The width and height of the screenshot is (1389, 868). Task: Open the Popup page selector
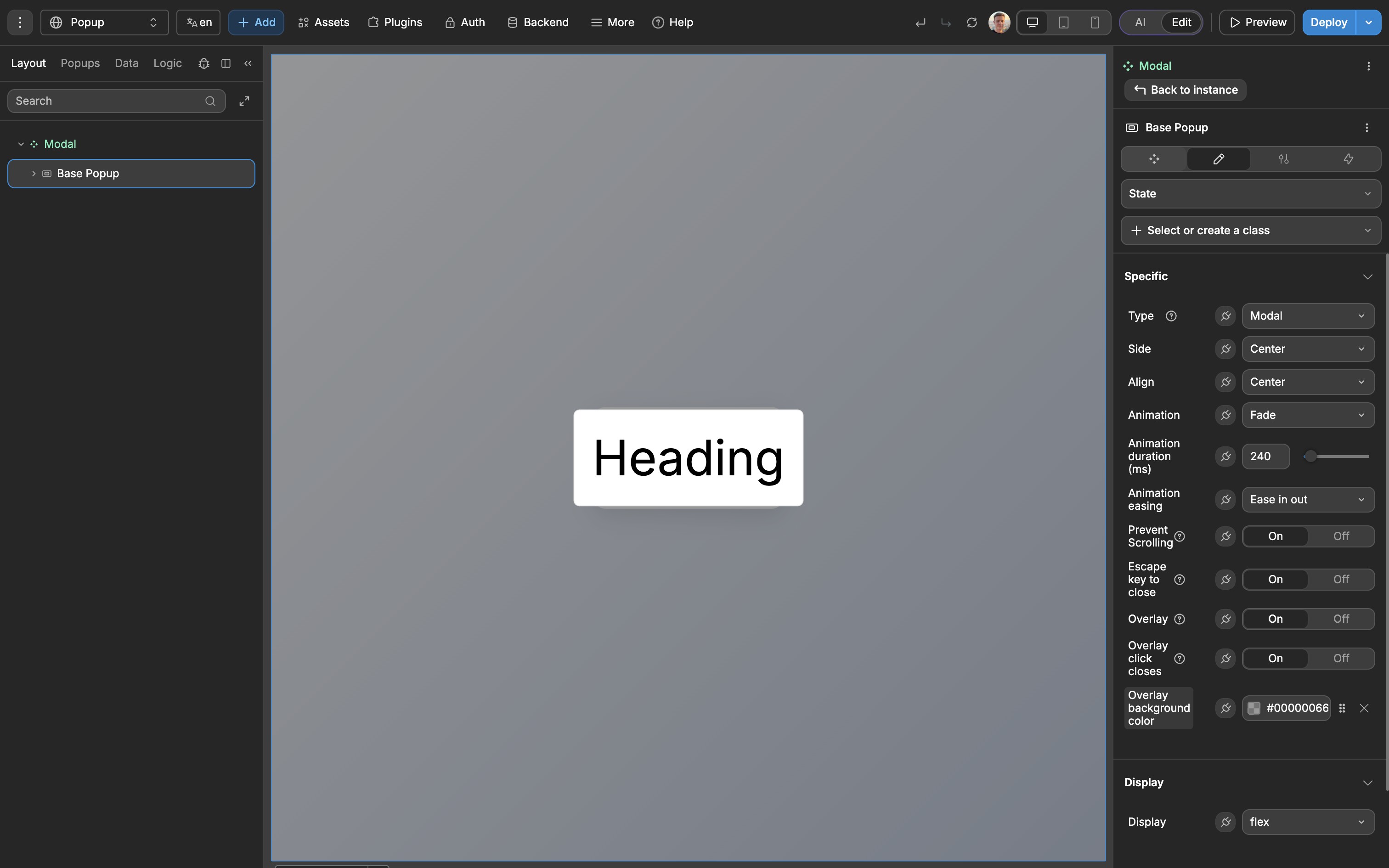[104, 23]
